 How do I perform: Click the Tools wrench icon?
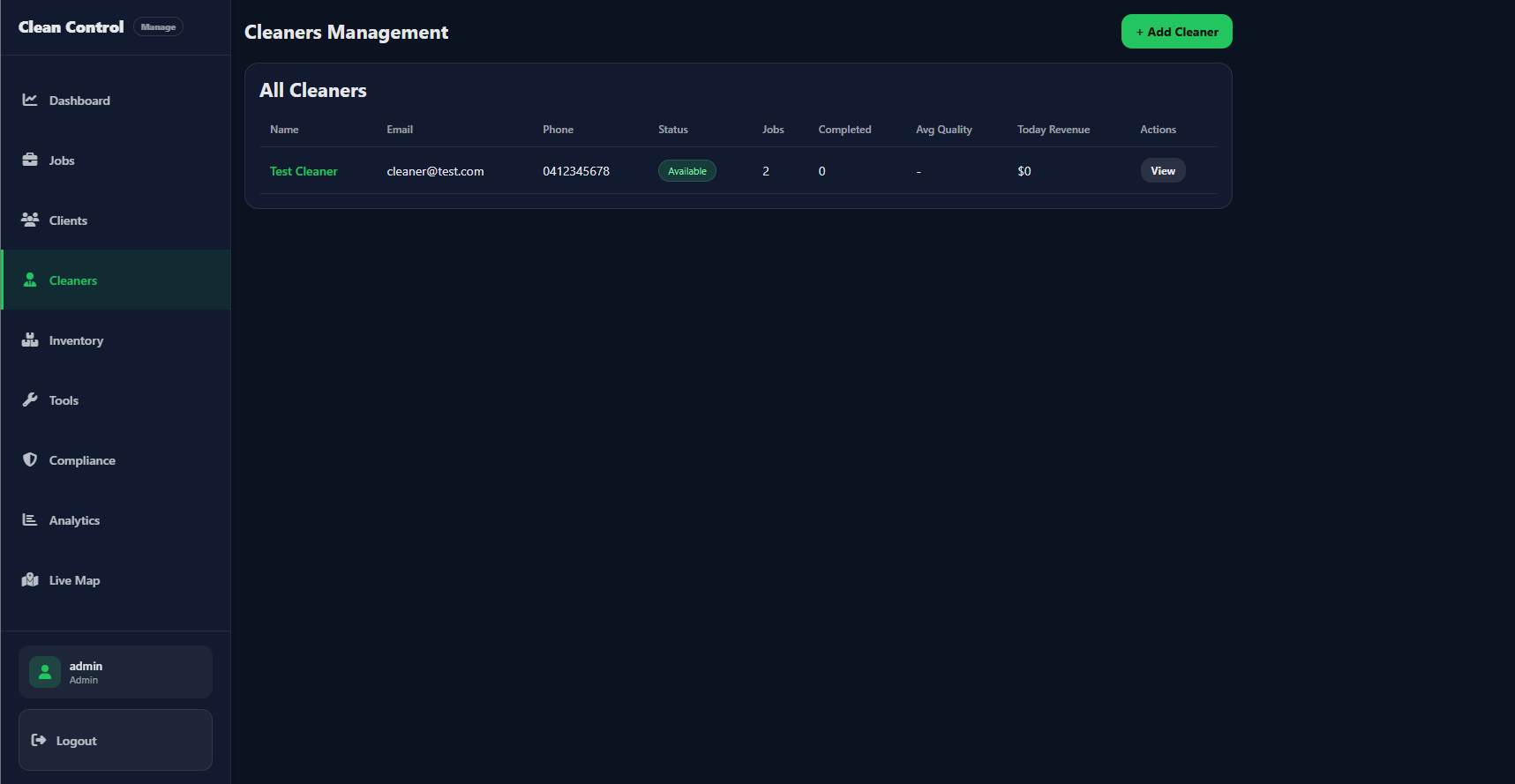[30, 399]
